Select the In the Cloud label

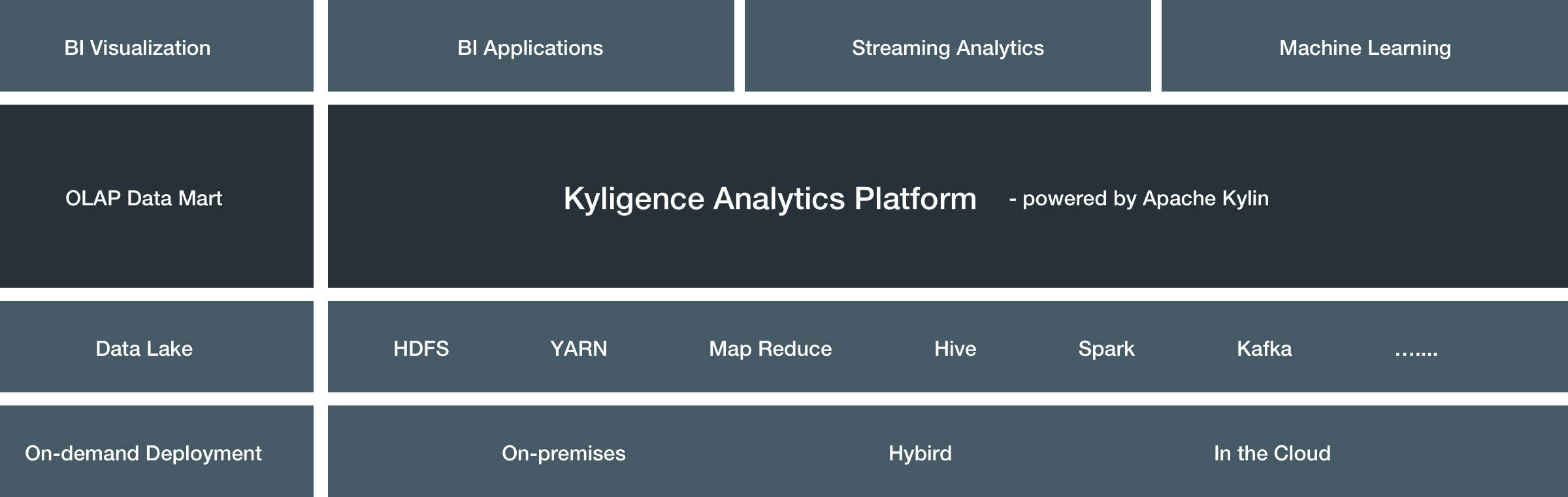tap(1272, 453)
